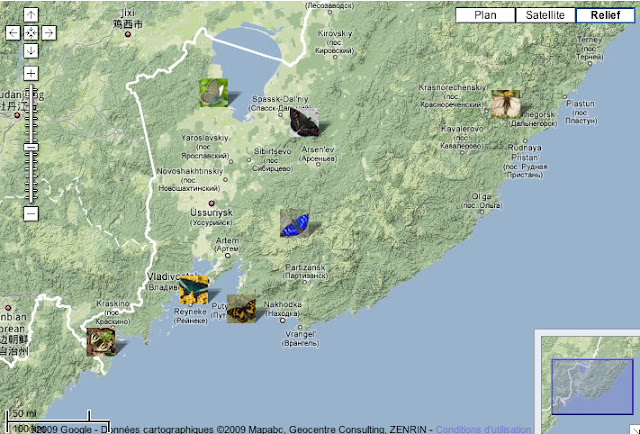
Task: Open the white butterfly marker near Krasnorechenskiy
Action: coord(506,105)
